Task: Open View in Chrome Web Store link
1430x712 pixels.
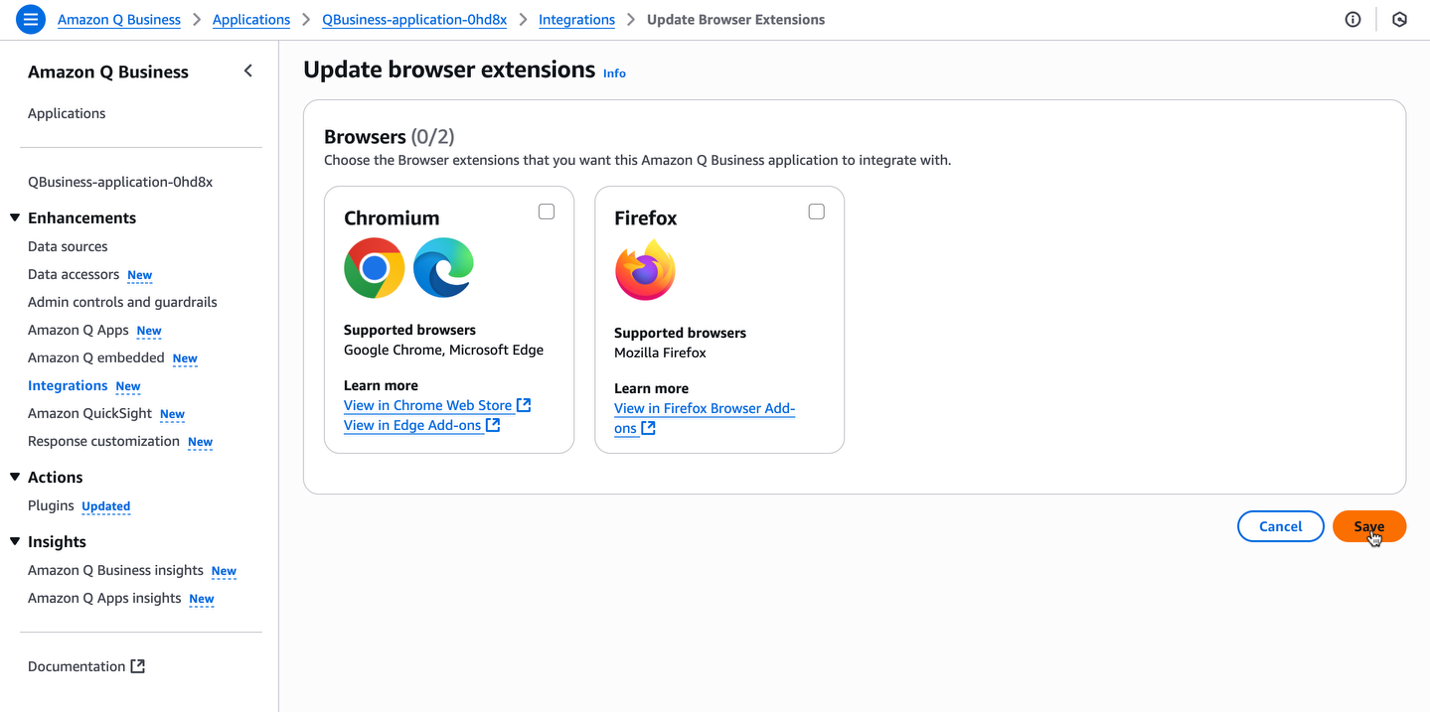Action: click(x=428, y=405)
